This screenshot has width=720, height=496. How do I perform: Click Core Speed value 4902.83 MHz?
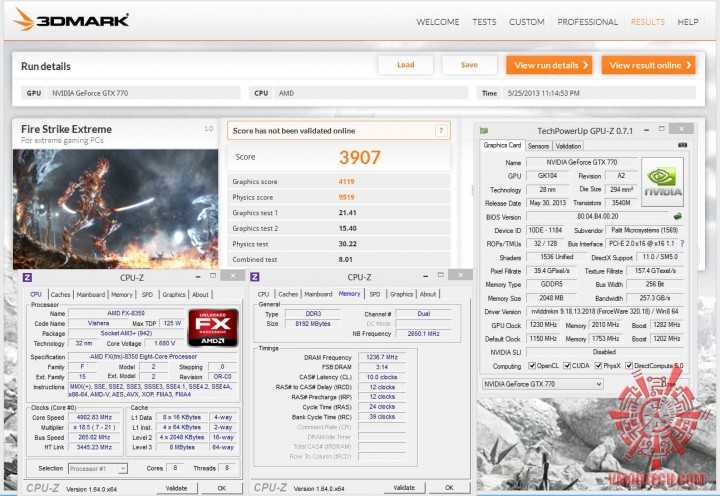point(95,417)
